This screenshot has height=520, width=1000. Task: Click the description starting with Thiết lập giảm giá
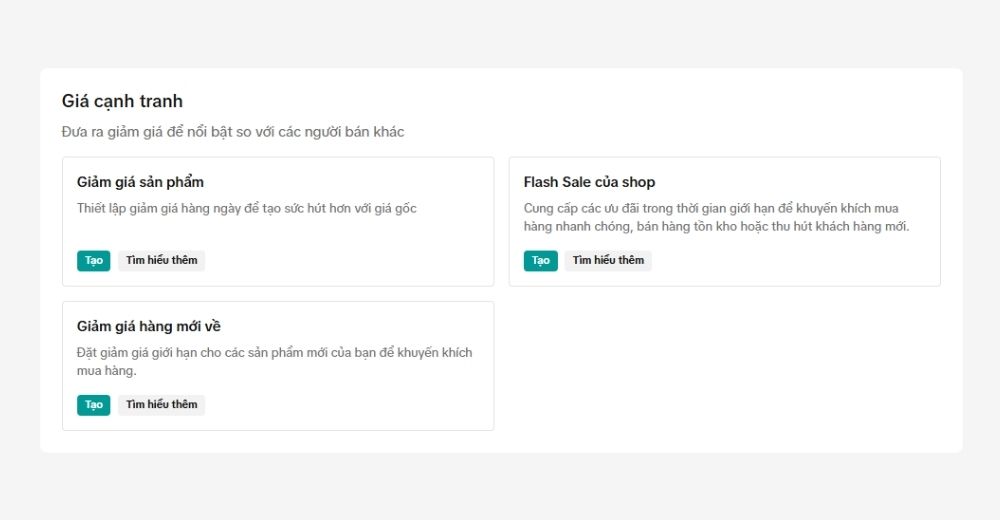coord(246,208)
